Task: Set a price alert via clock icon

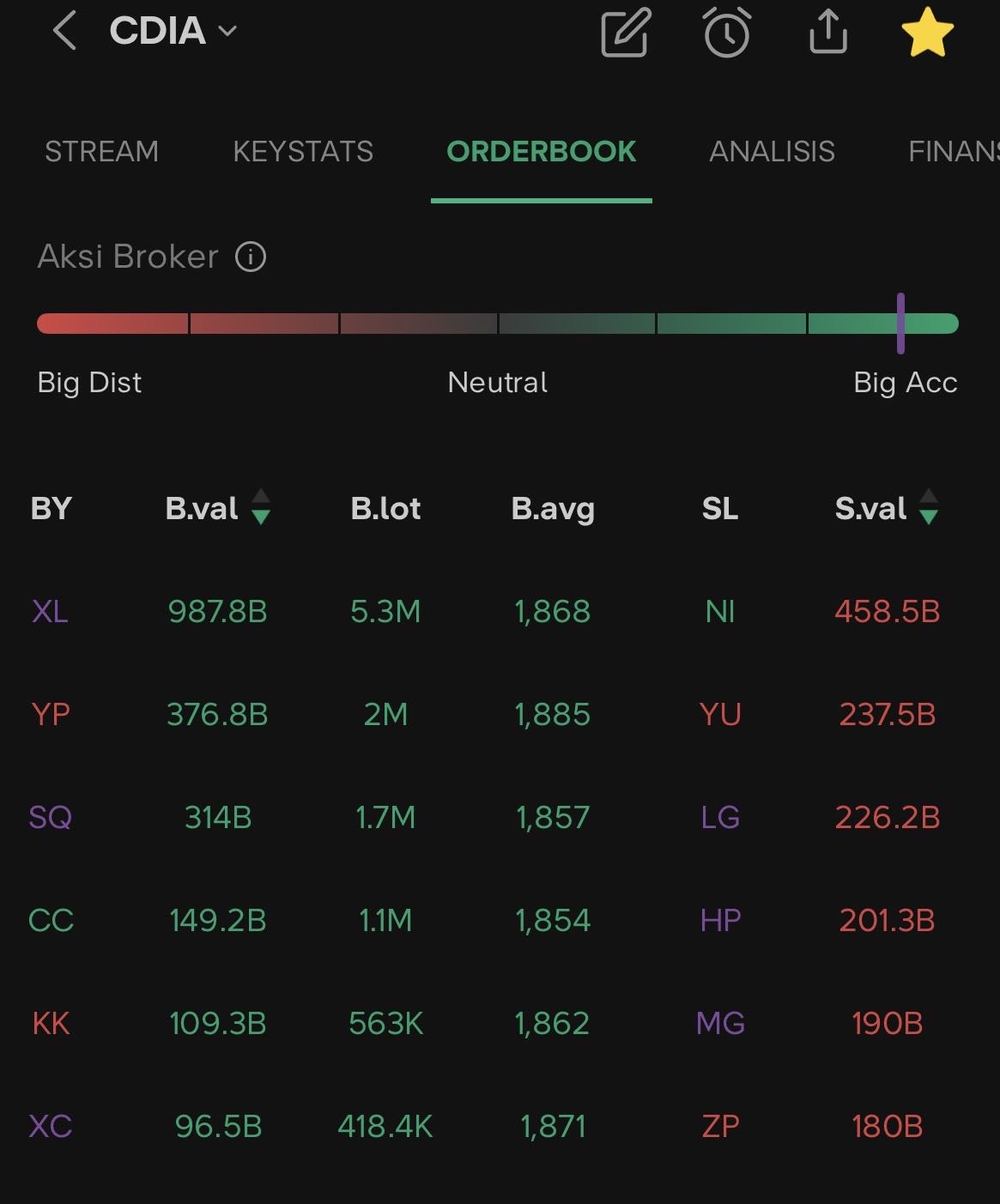Action: pyautogui.click(x=727, y=33)
